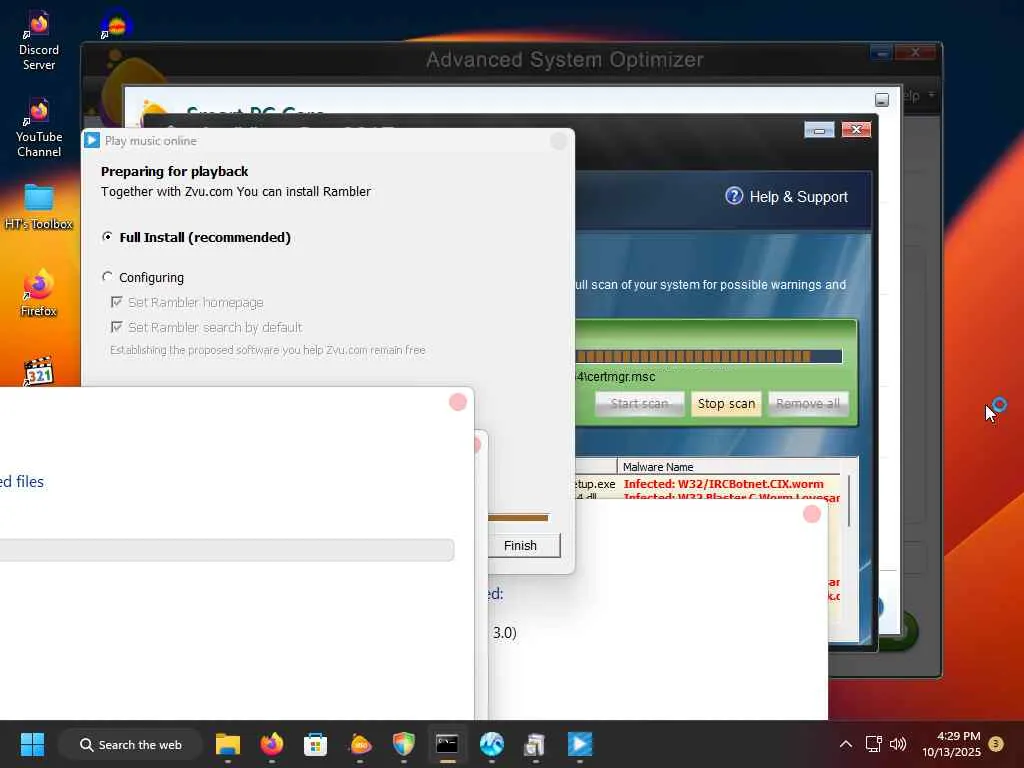The image size is (1024, 768).
Task: Open the orange Smart PC Care taskbar icon
Action: coord(360,744)
